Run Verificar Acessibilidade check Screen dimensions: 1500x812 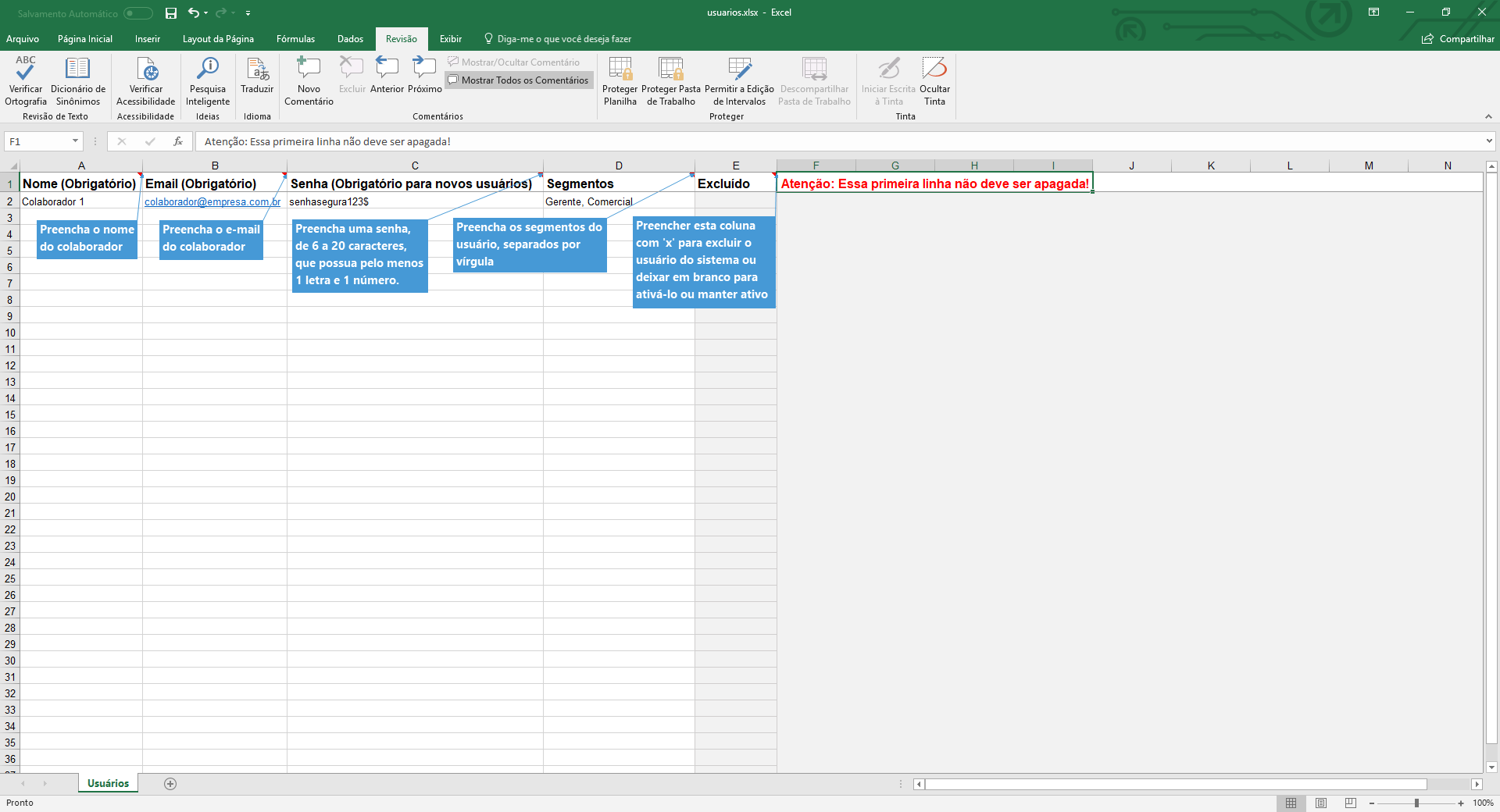tap(146, 69)
